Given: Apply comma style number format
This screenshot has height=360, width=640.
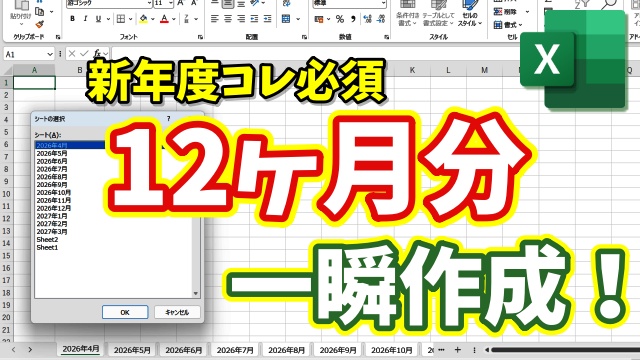Looking at the screenshot, I should (x=353, y=19).
